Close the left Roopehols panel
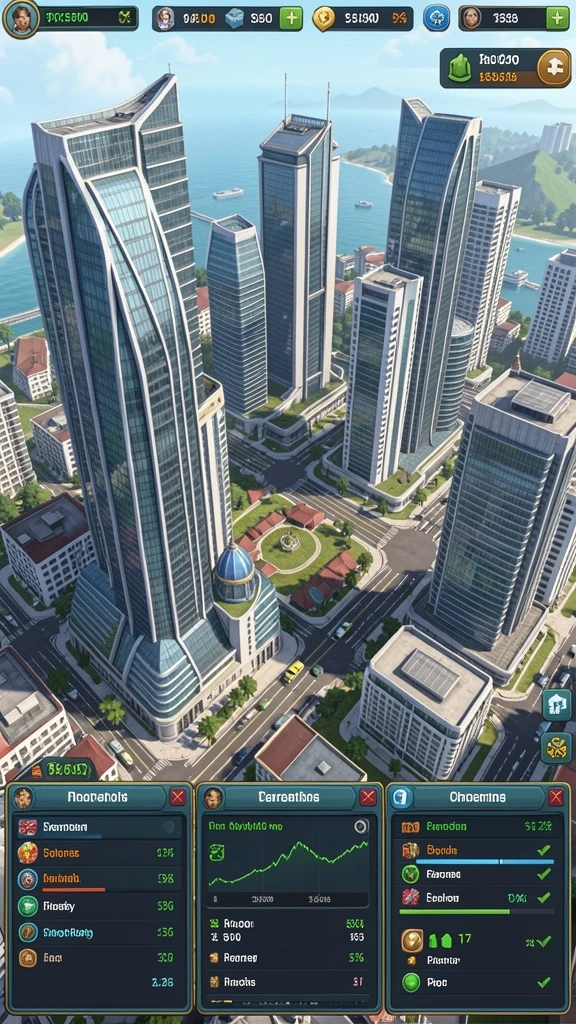576x1024 pixels. (x=178, y=797)
